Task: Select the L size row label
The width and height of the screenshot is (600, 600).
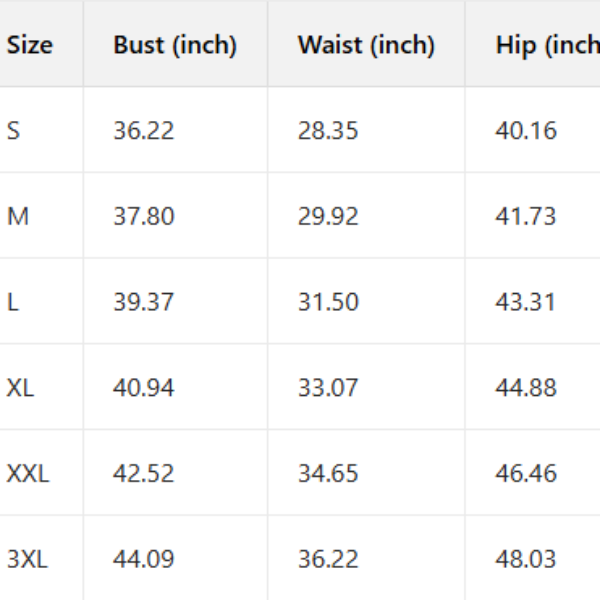Action: tap(13, 302)
